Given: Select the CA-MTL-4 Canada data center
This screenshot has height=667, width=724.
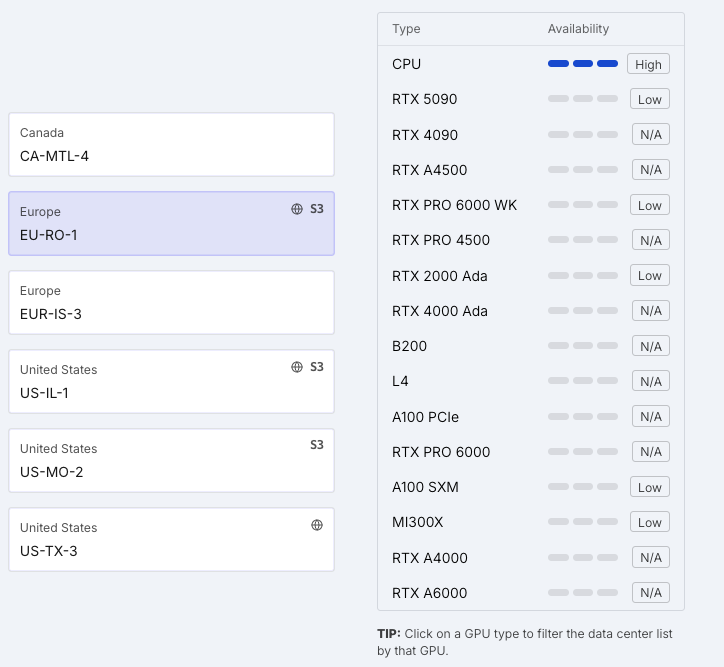Looking at the screenshot, I should 171,145.
